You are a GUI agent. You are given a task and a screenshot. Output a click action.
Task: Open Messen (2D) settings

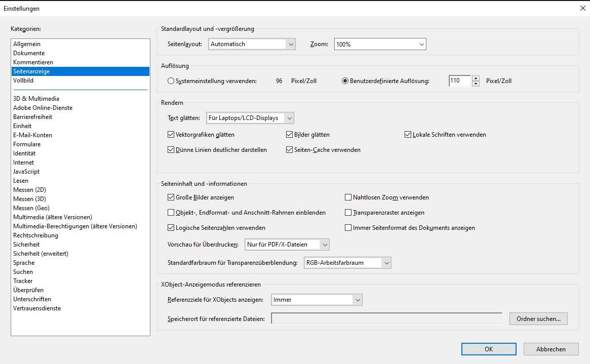[30, 190]
